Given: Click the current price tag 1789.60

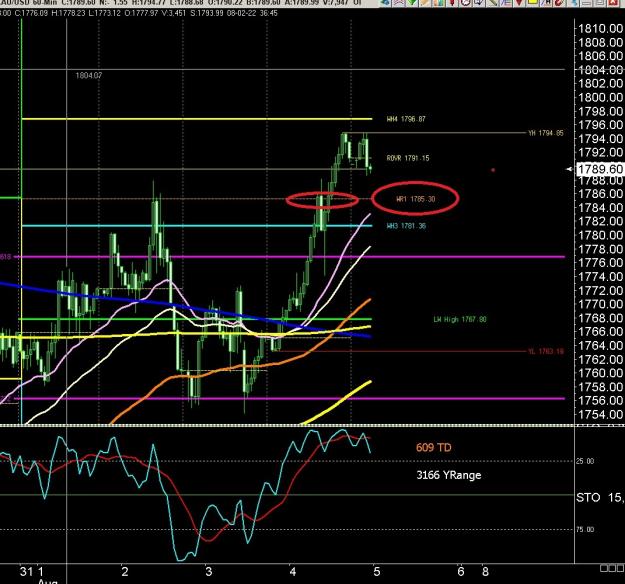Looking at the screenshot, I should 599,169.
